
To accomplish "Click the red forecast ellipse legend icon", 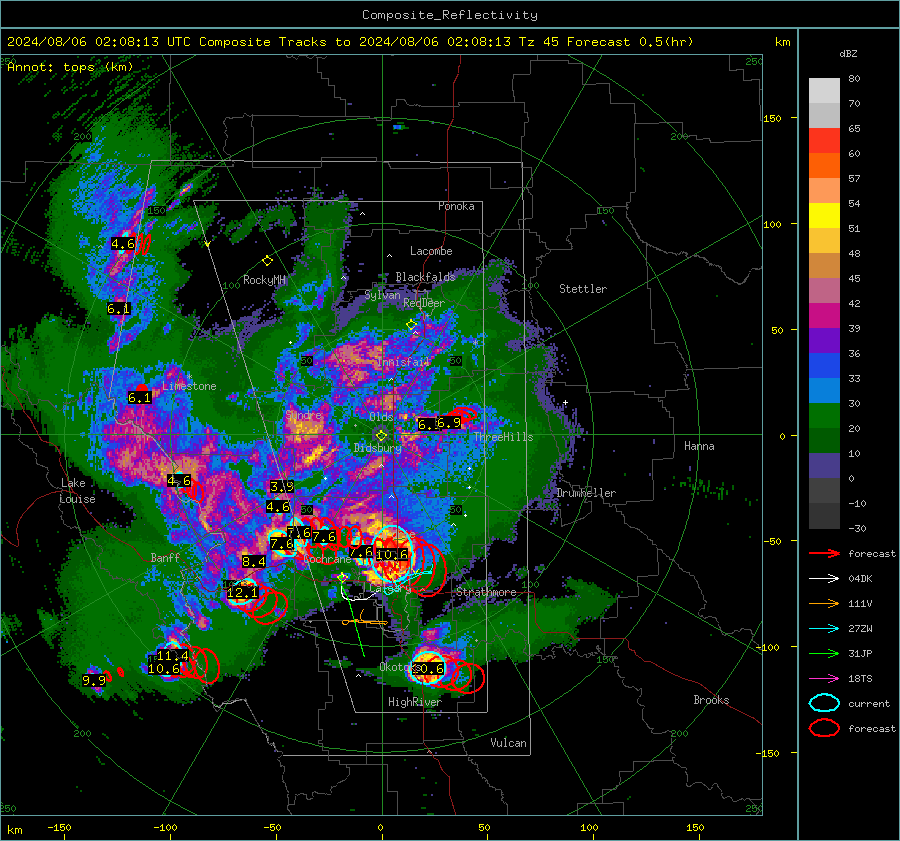I will (824, 728).
